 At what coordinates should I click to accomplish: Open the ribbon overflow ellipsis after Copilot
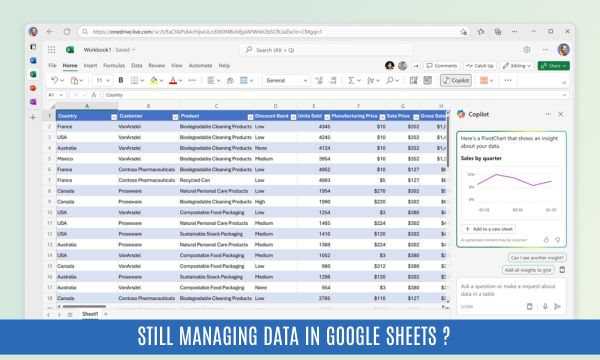coord(508,80)
